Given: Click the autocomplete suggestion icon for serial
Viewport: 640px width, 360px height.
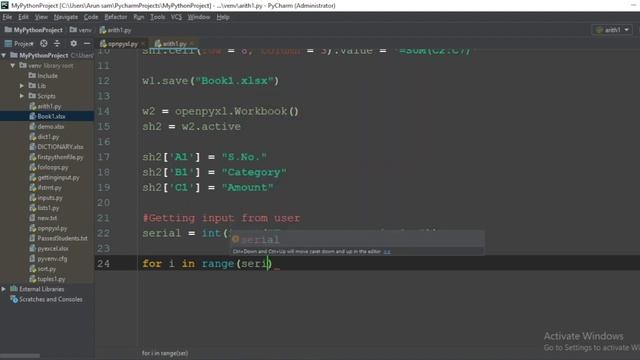Looking at the screenshot, I should tap(236, 239).
